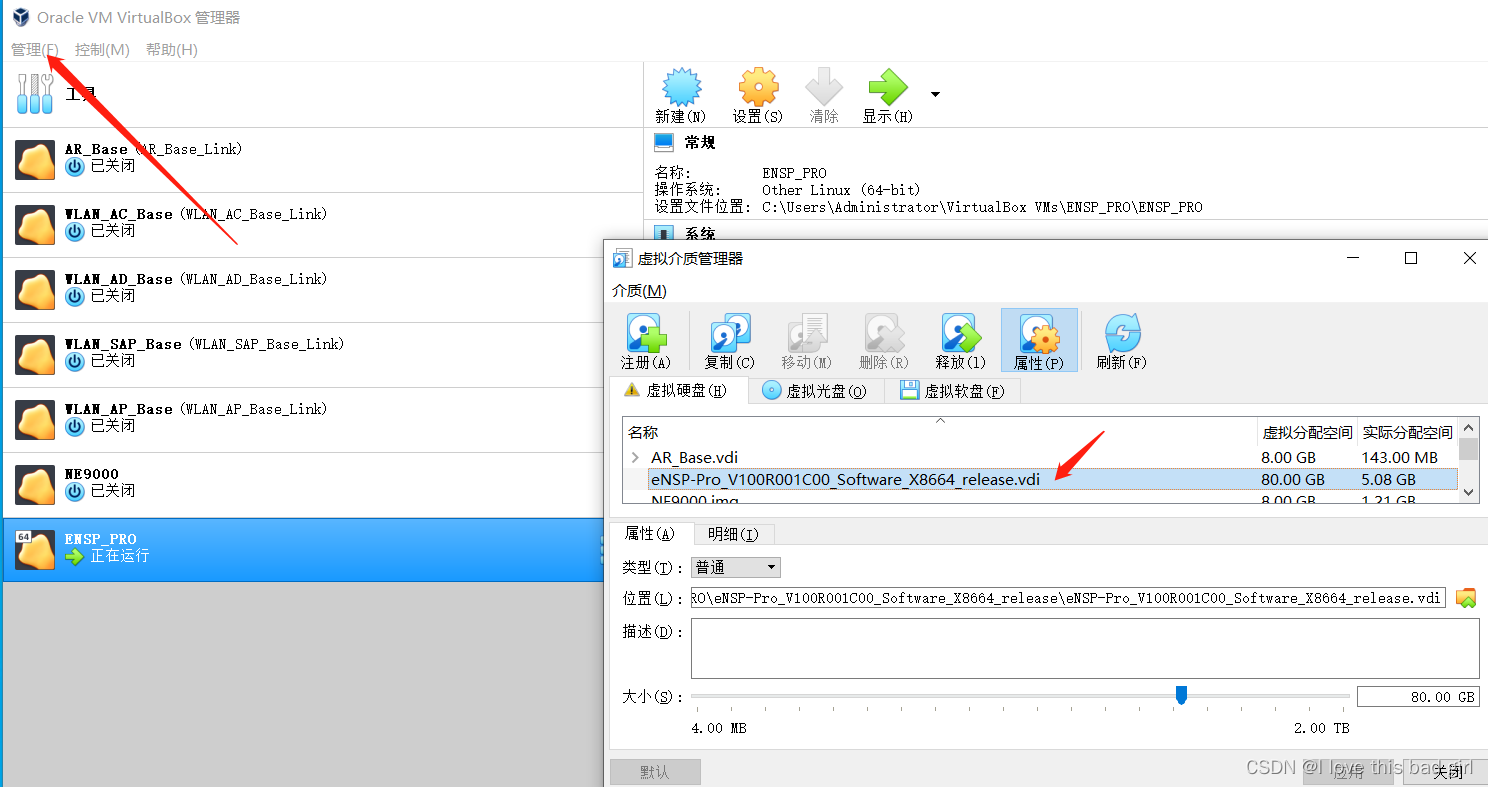
Task: Open 类型(T) combo box showing 普通
Action: coord(736,567)
